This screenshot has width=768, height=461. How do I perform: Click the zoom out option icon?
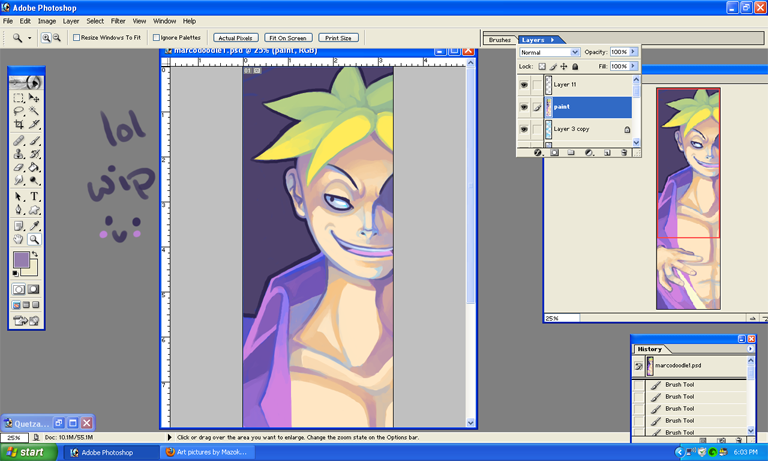click(57, 38)
